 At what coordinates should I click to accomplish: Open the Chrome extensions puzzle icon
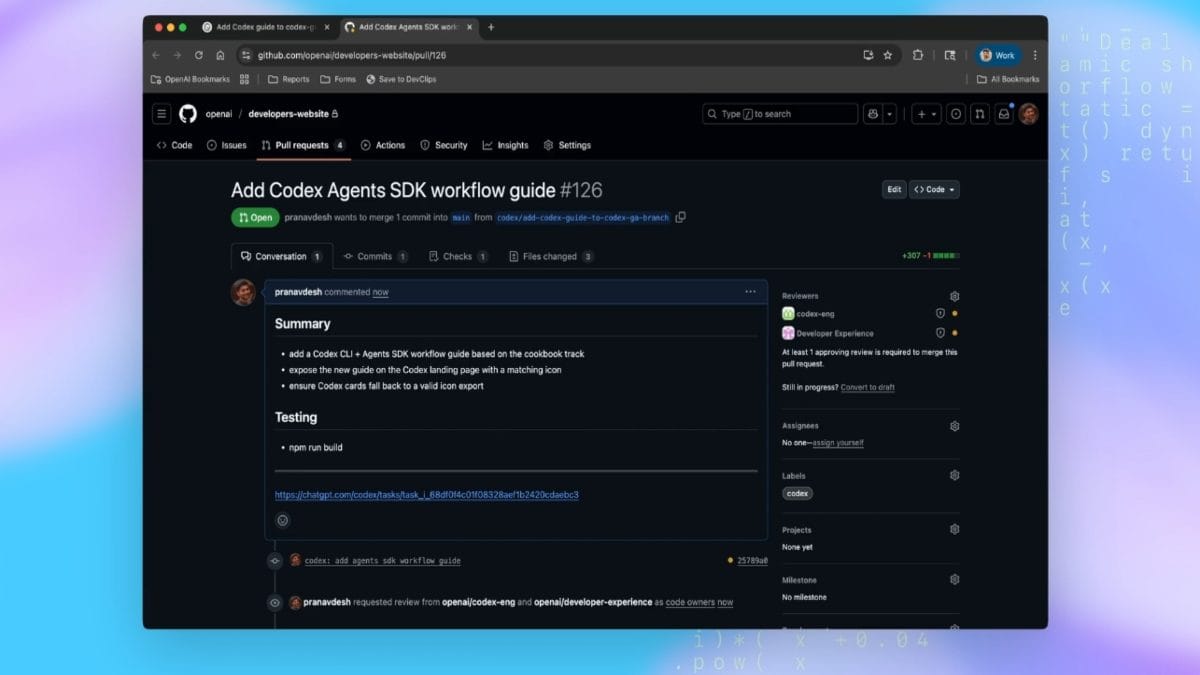[917, 56]
